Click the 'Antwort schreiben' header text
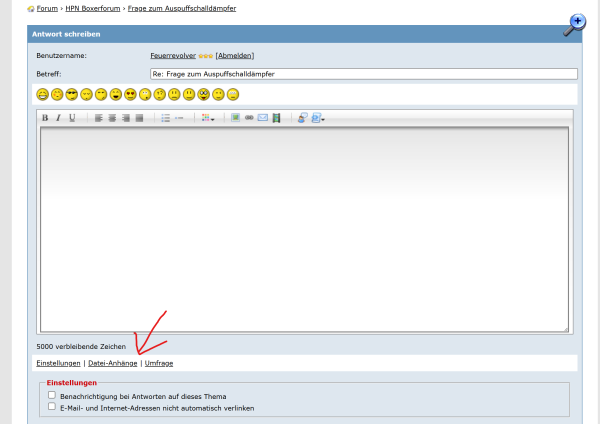Image resolution: width=600 pixels, height=424 pixels. (x=66, y=34)
